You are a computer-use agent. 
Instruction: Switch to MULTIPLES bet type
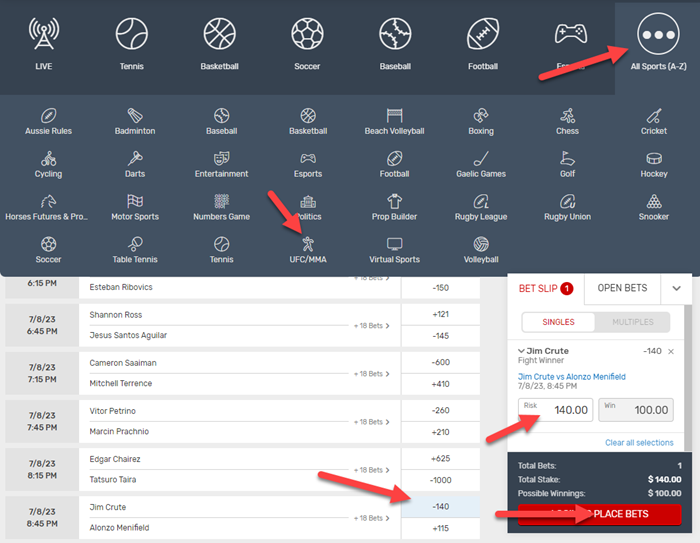click(631, 322)
